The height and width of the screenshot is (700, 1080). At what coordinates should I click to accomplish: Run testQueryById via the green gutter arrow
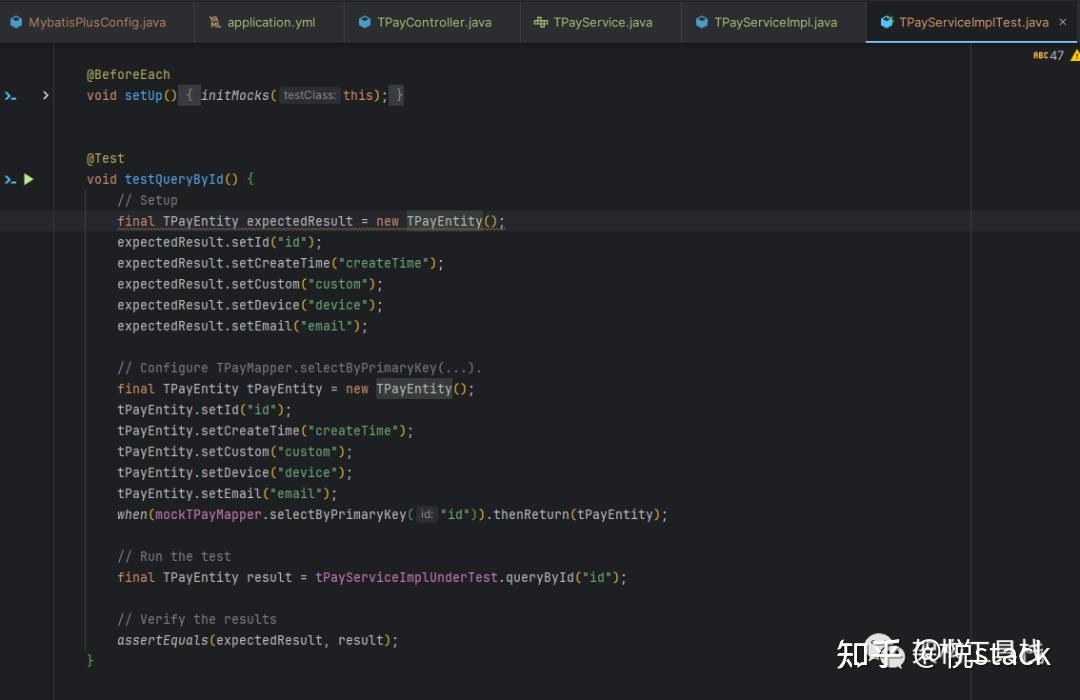[x=28, y=179]
